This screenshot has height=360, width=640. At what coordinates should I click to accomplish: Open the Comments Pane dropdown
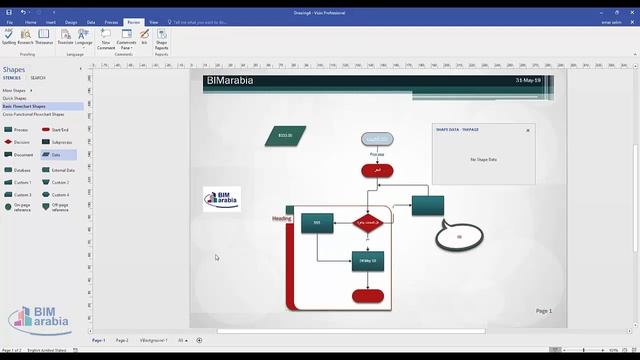click(x=127, y=39)
